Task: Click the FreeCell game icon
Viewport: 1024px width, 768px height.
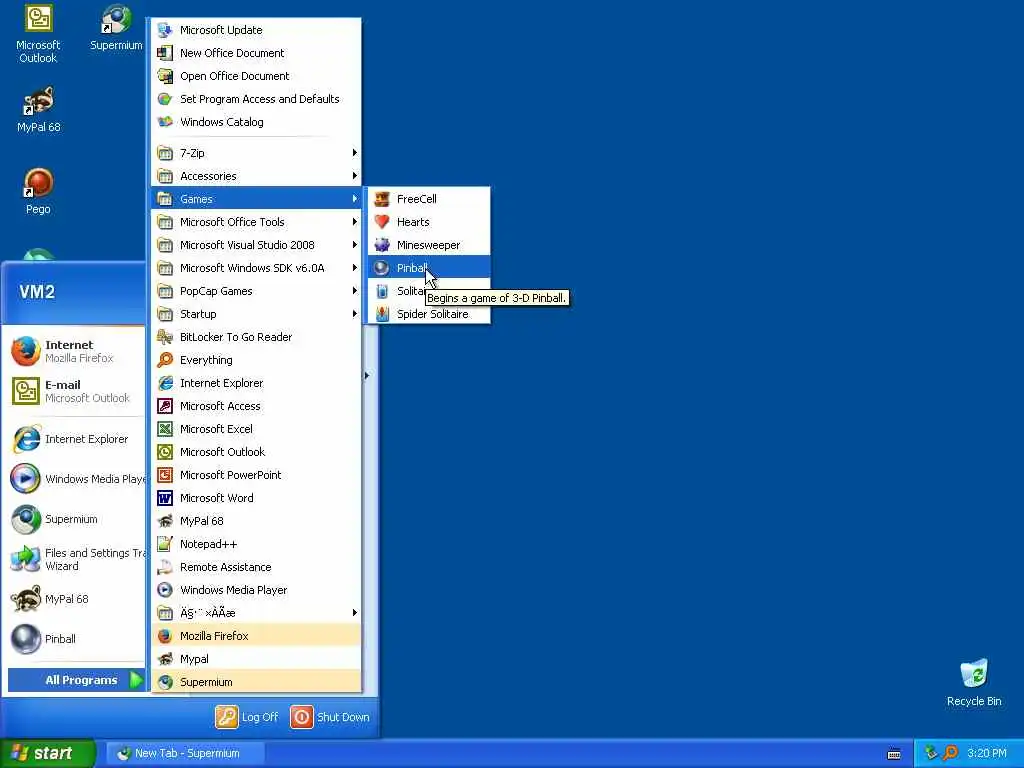Action: [382, 199]
